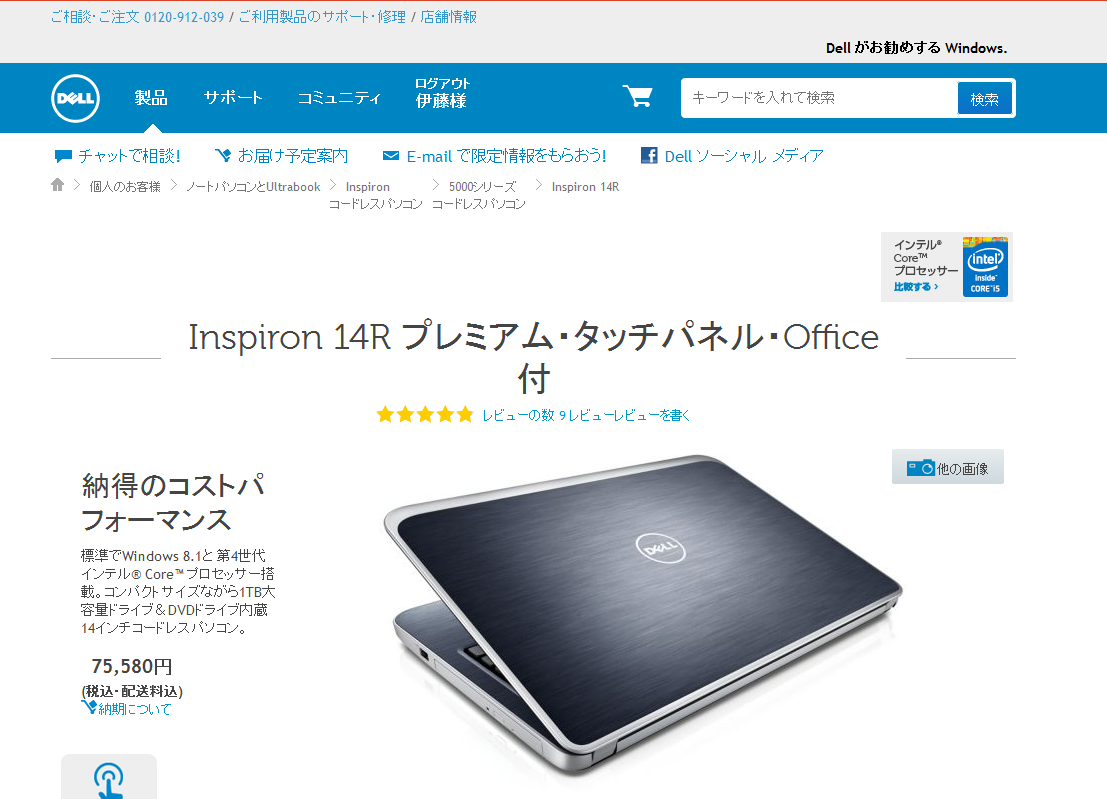Click the five-star review rating
Image resolution: width=1107 pixels, height=799 pixels.
[x=425, y=414]
